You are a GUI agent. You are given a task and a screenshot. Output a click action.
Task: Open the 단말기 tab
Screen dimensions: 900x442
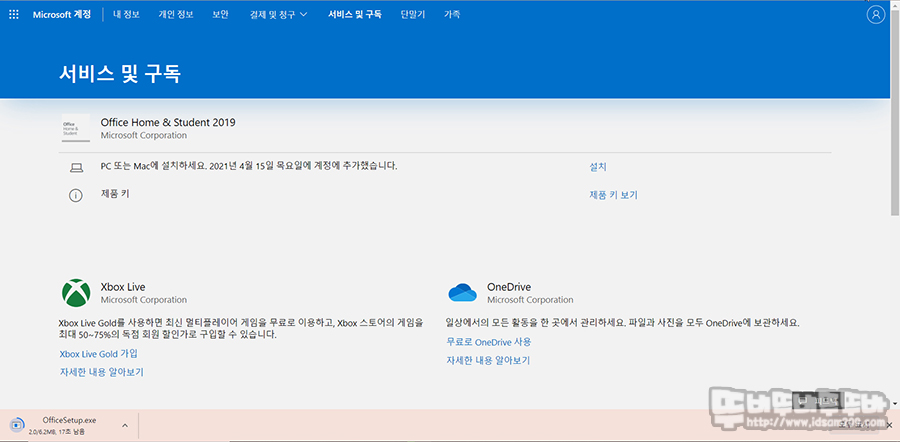click(x=413, y=15)
